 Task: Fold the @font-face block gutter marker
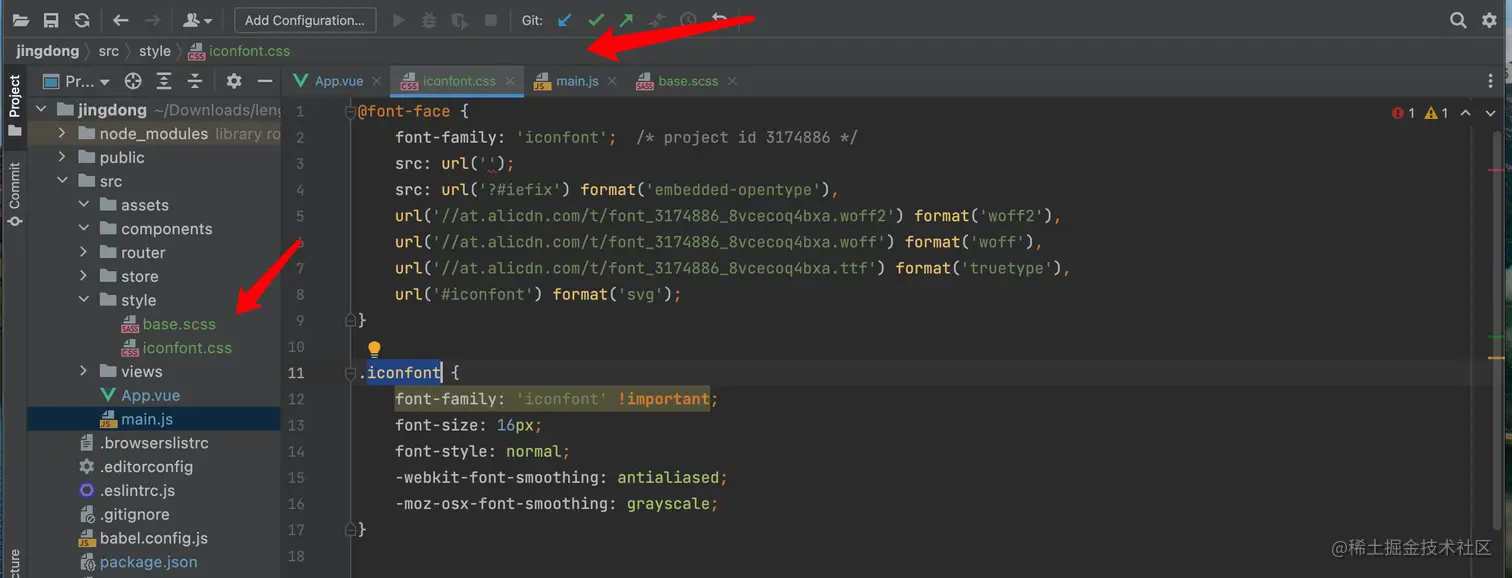pos(350,111)
